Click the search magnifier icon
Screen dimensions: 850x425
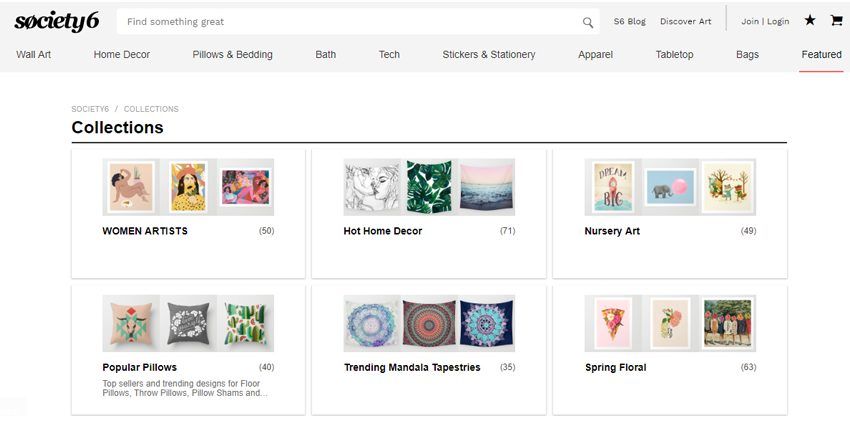click(x=588, y=22)
